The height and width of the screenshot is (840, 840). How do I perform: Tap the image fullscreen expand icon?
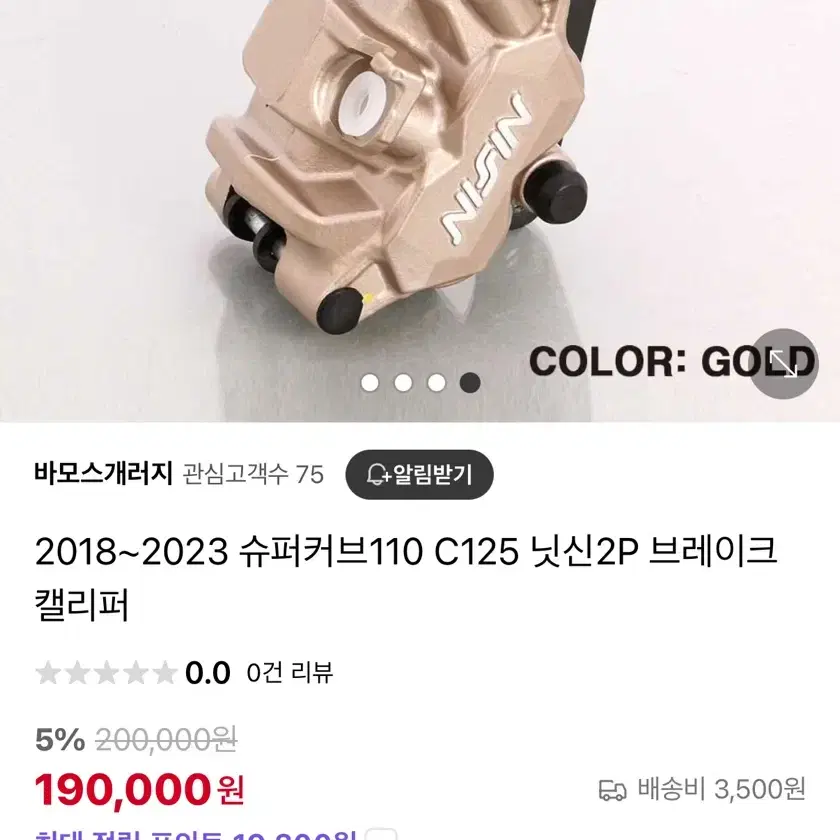783,364
